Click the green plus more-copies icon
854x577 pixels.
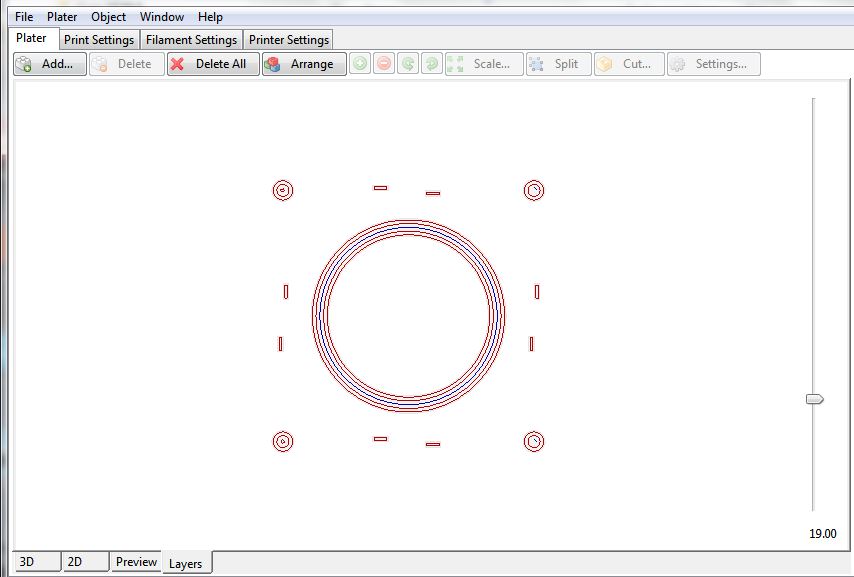point(359,64)
